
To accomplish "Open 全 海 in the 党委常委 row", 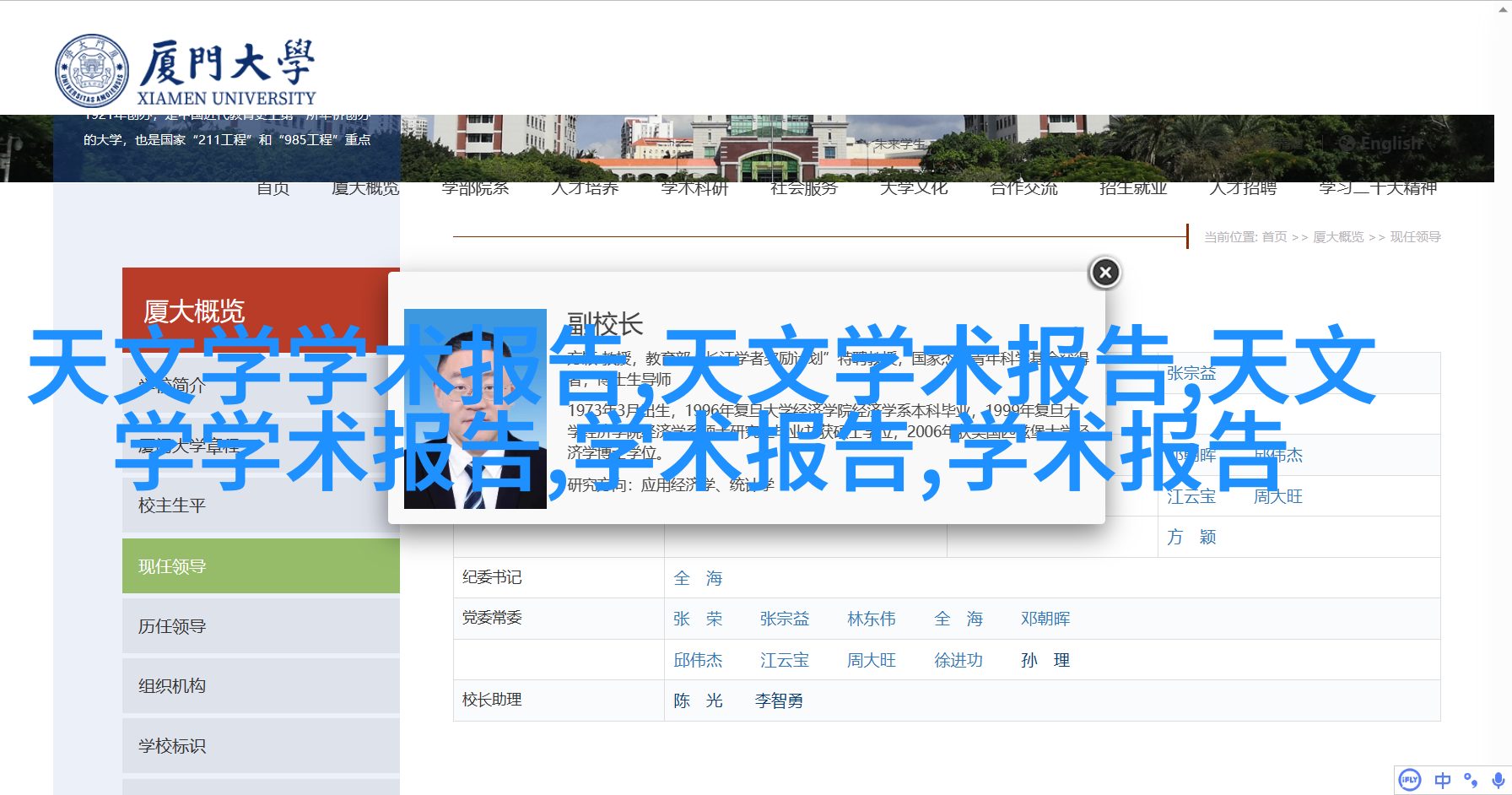I will coord(958,619).
